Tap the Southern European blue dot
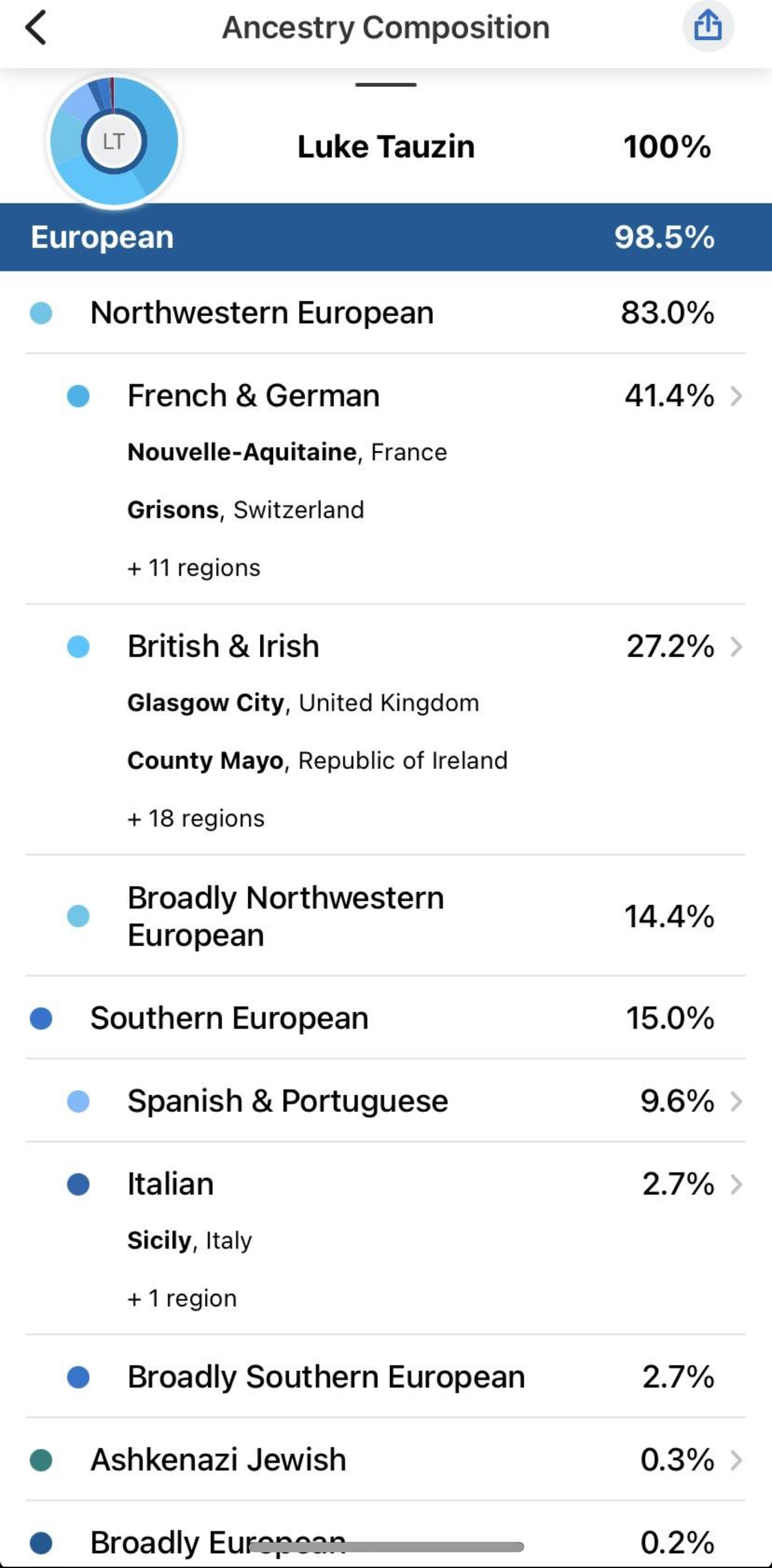The width and height of the screenshot is (772, 1568). [41, 1018]
